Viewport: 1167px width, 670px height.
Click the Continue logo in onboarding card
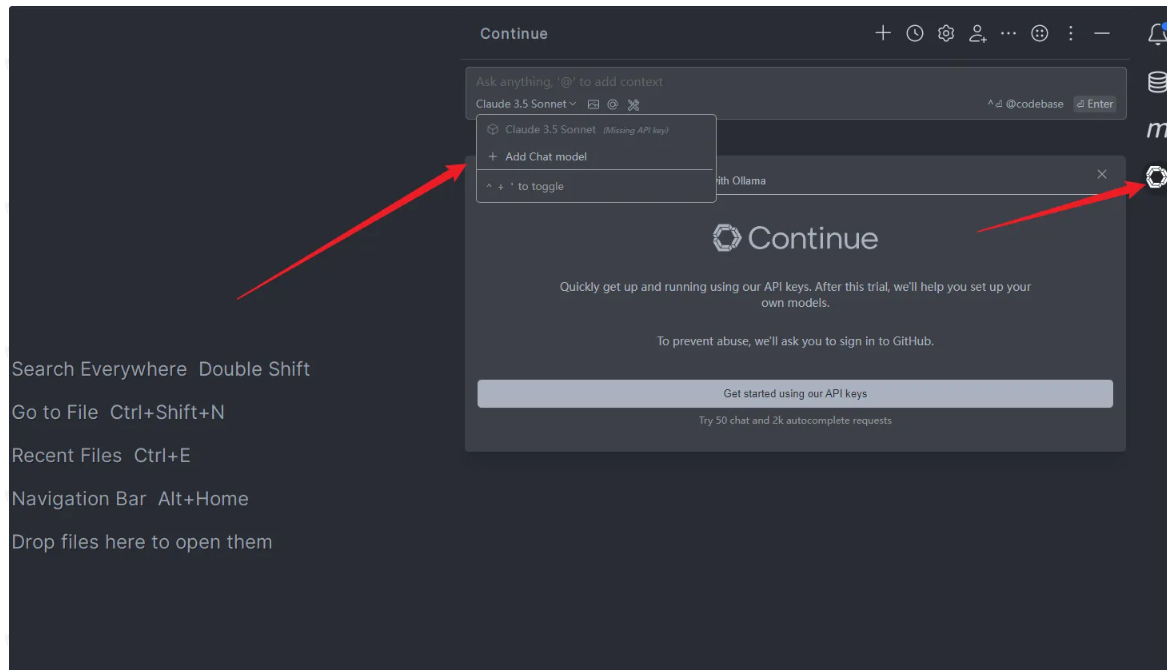click(x=795, y=238)
